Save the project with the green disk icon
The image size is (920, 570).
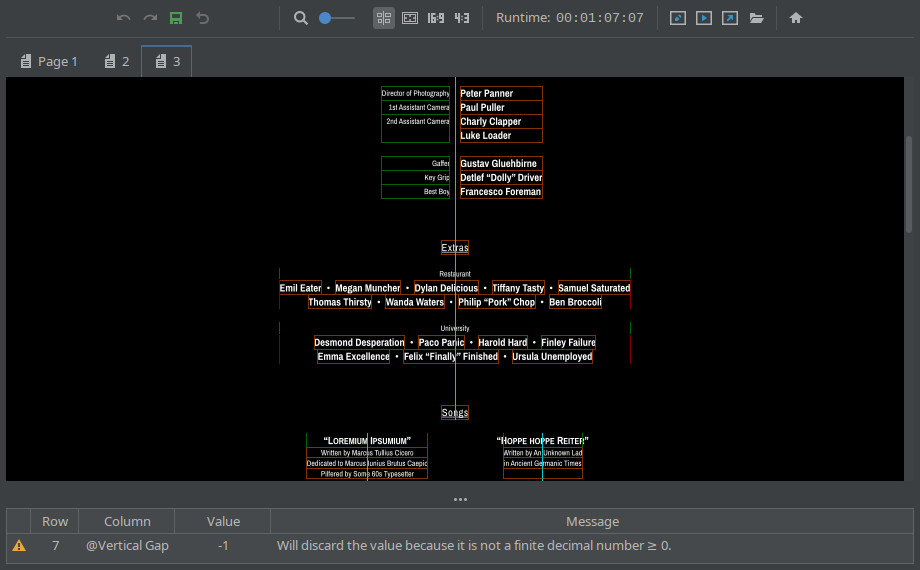pos(176,18)
